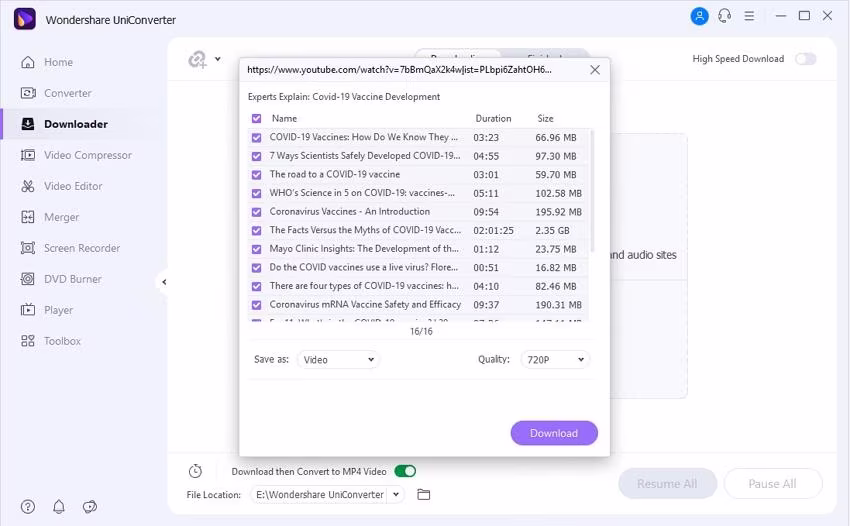Collapse the sidebar with arrow handle
850x526 pixels.
point(163,282)
